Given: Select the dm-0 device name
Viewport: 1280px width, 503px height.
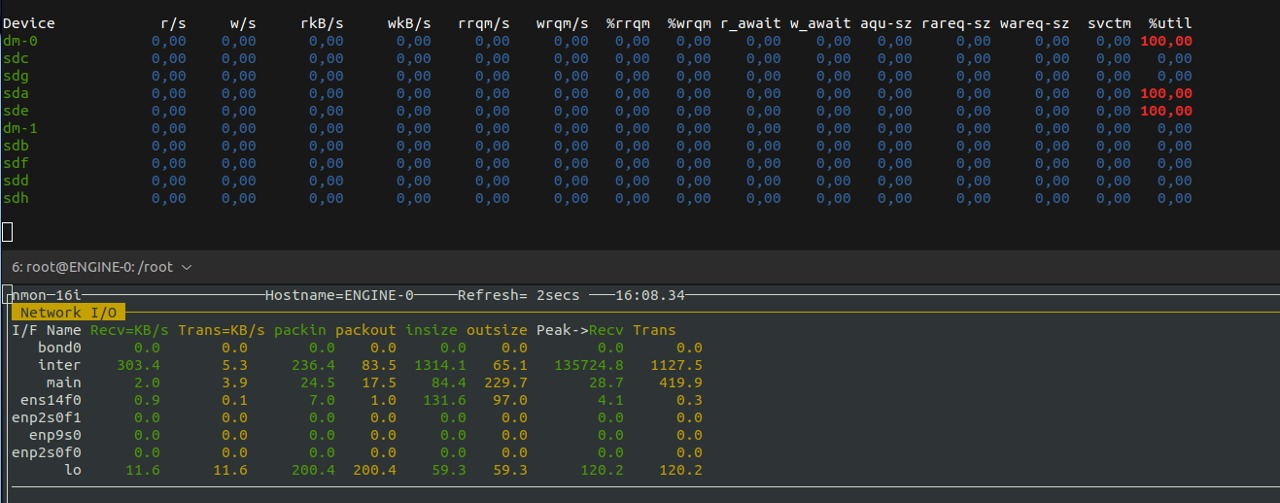Looking at the screenshot, I should 20,41.
